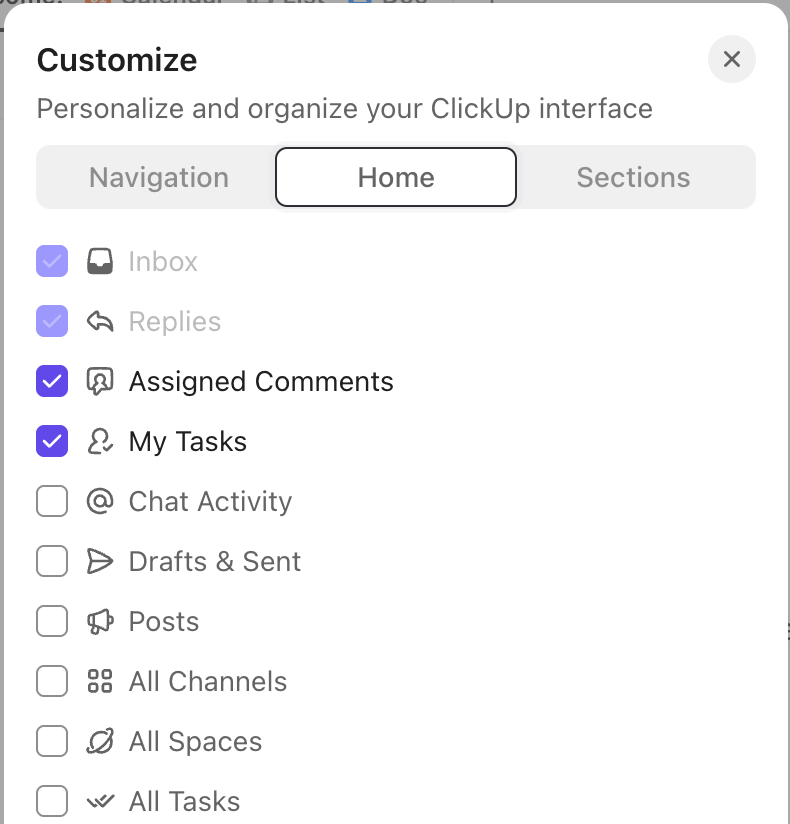Click the All Channels grid icon
Image resolution: width=790 pixels, height=824 pixels.
[x=100, y=682]
